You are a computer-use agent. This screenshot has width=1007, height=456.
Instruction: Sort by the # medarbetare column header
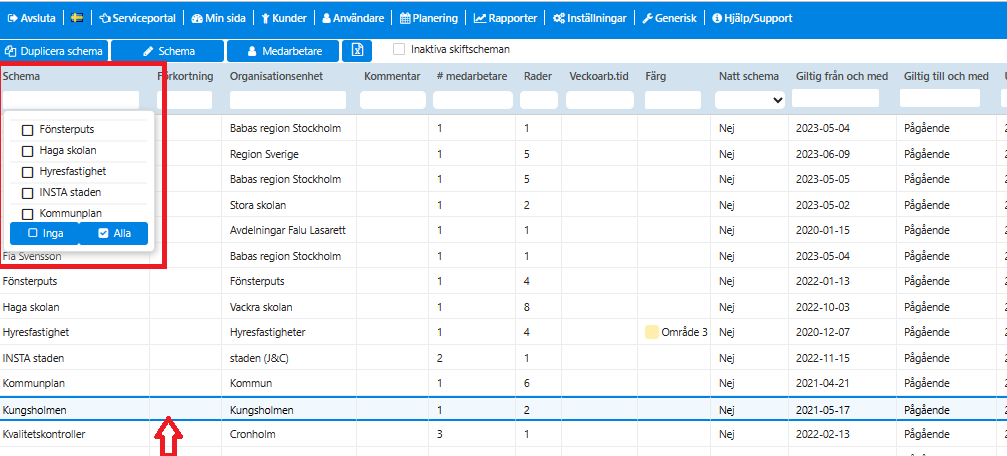[472, 76]
